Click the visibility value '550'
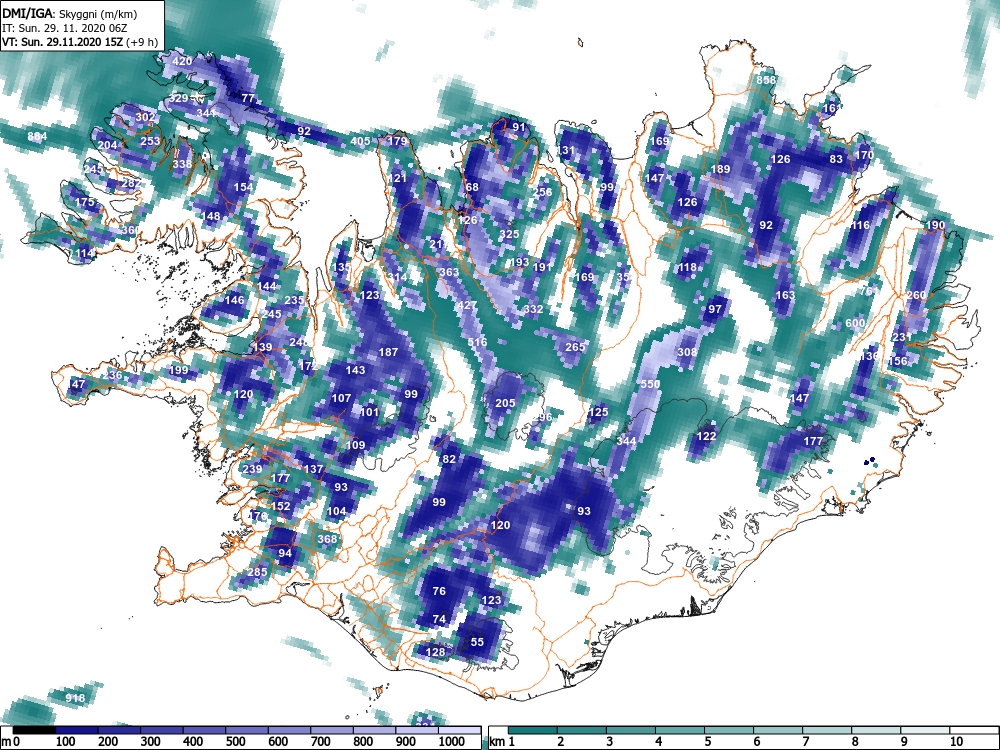Image resolution: width=1000 pixels, height=750 pixels. [650, 384]
